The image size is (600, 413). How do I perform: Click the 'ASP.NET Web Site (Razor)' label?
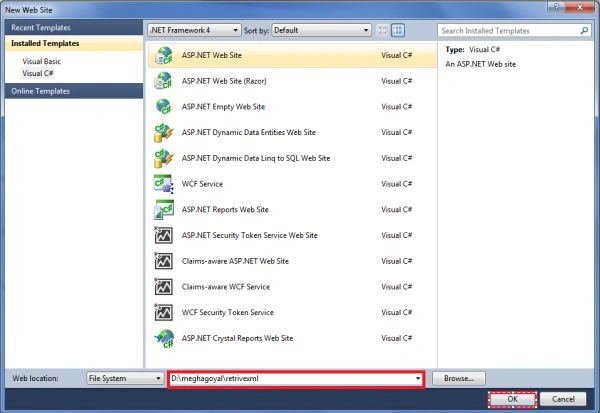coord(224,81)
